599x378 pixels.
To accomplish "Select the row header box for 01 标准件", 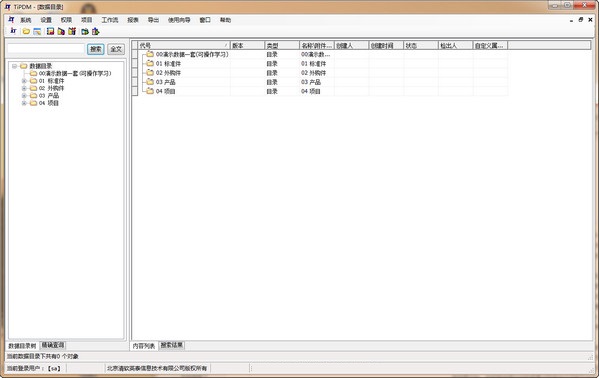I will [x=135, y=63].
